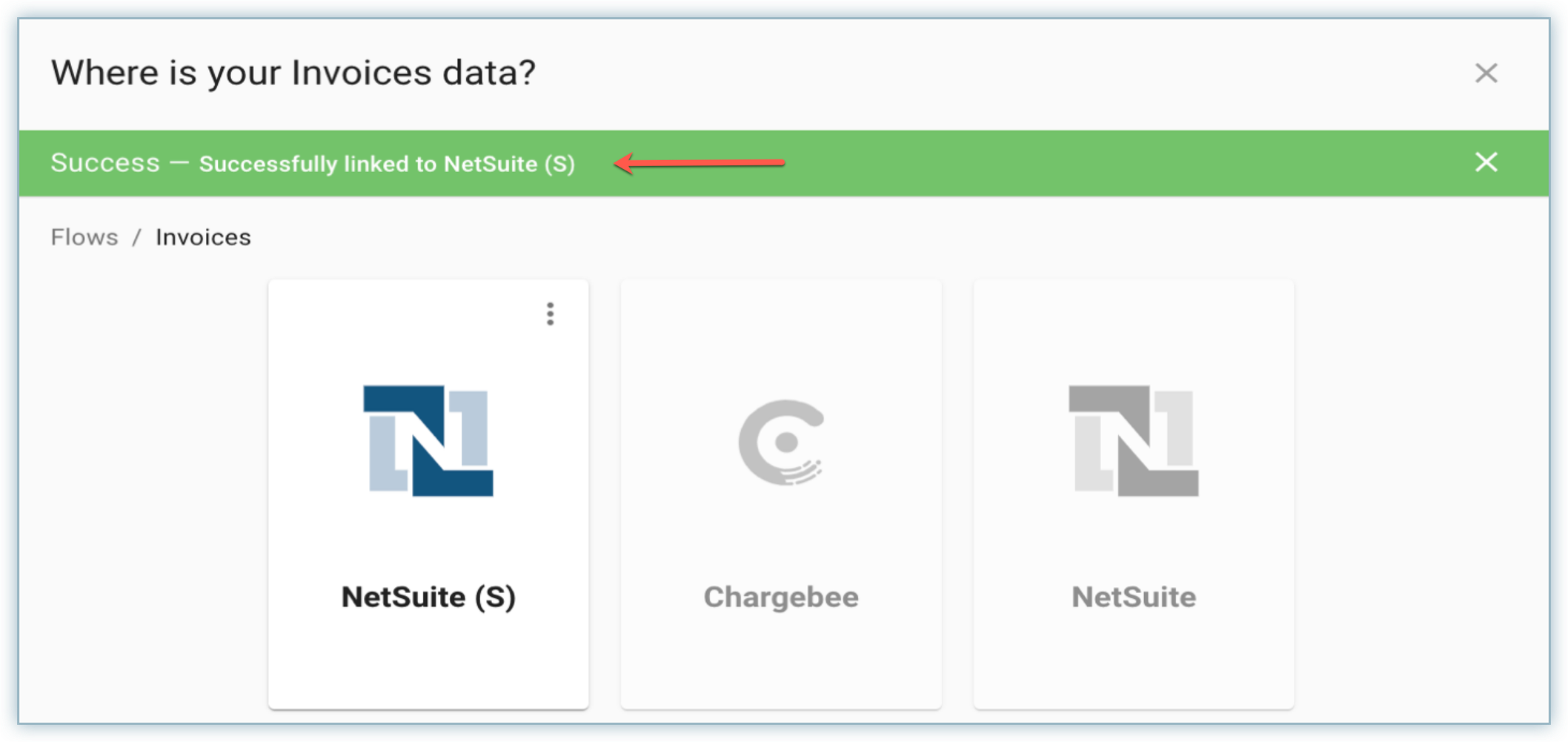
Task: Click the red arrow annotation in the banner
Action: (700, 162)
